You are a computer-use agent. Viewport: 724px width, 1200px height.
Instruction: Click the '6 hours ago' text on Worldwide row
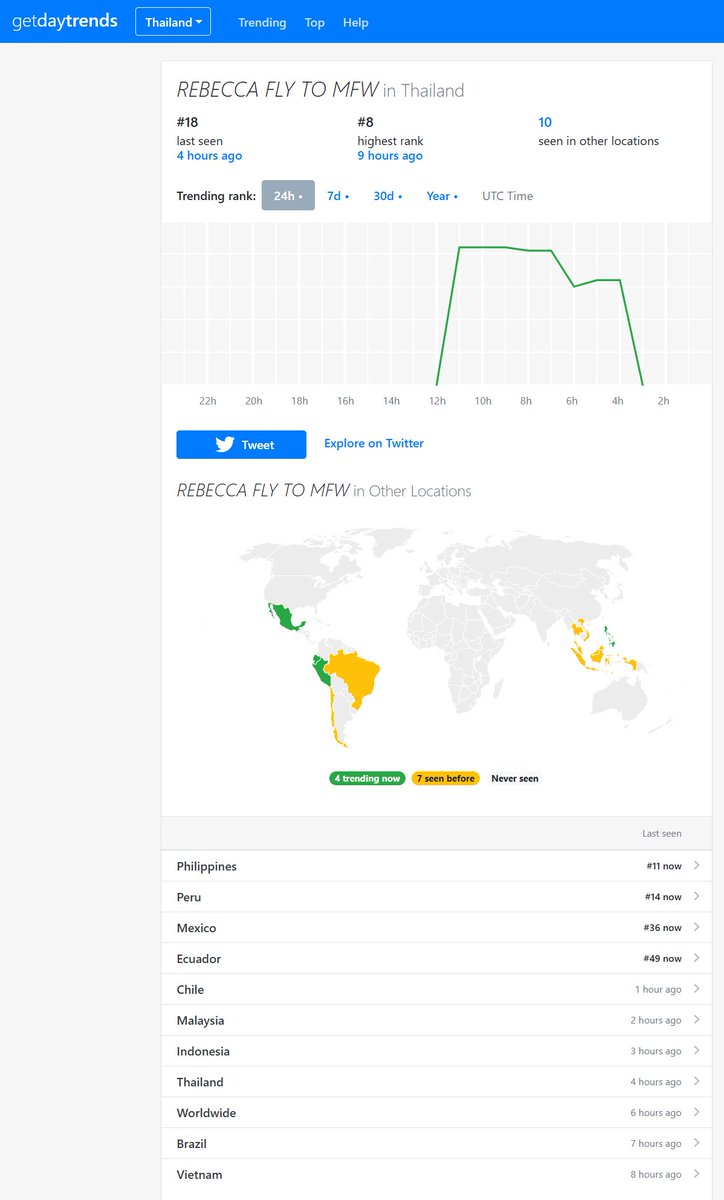pos(656,1114)
